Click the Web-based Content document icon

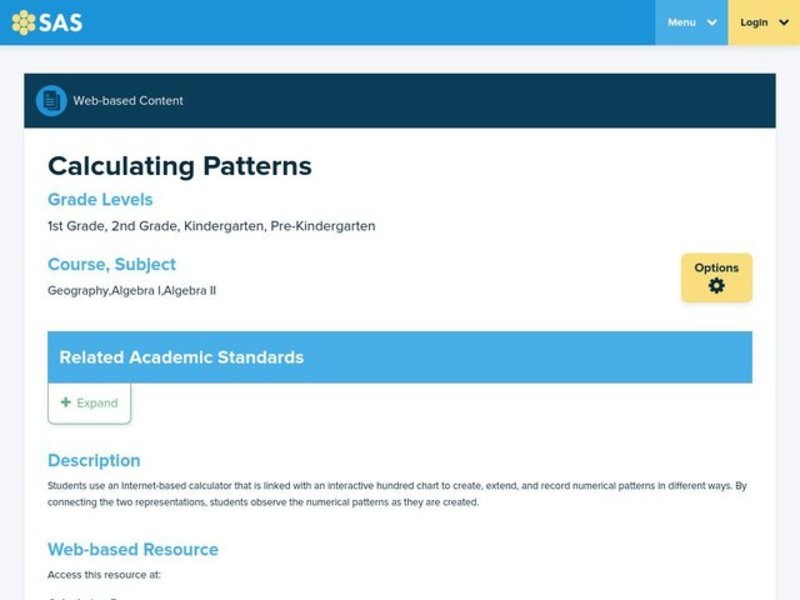click(x=48, y=100)
